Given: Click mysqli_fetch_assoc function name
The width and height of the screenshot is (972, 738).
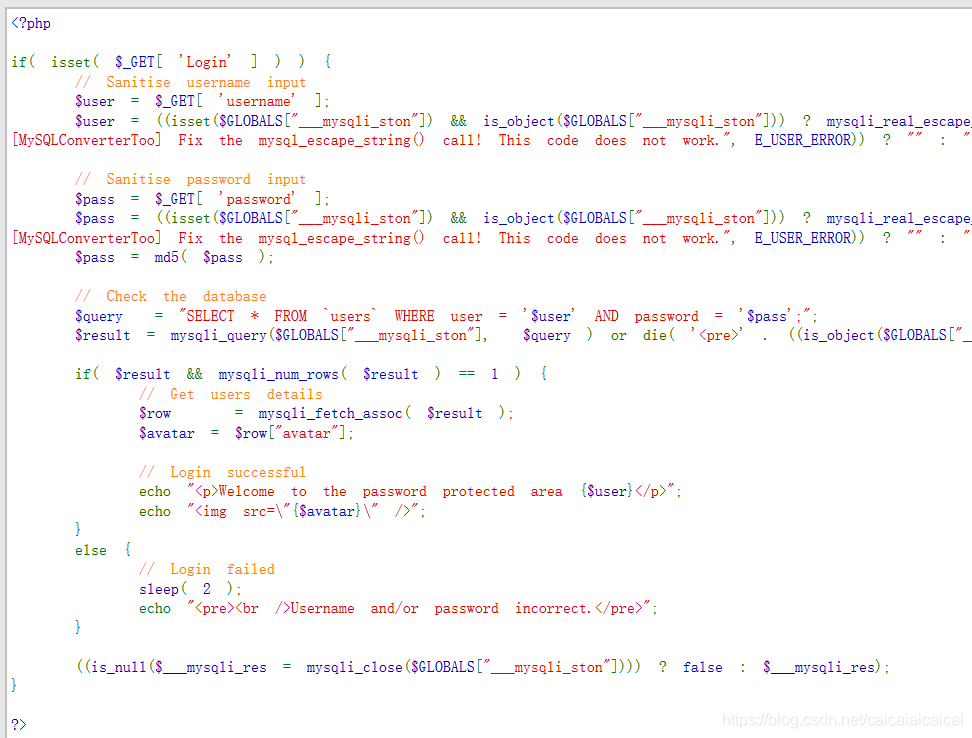Looking at the screenshot, I should pos(330,413).
